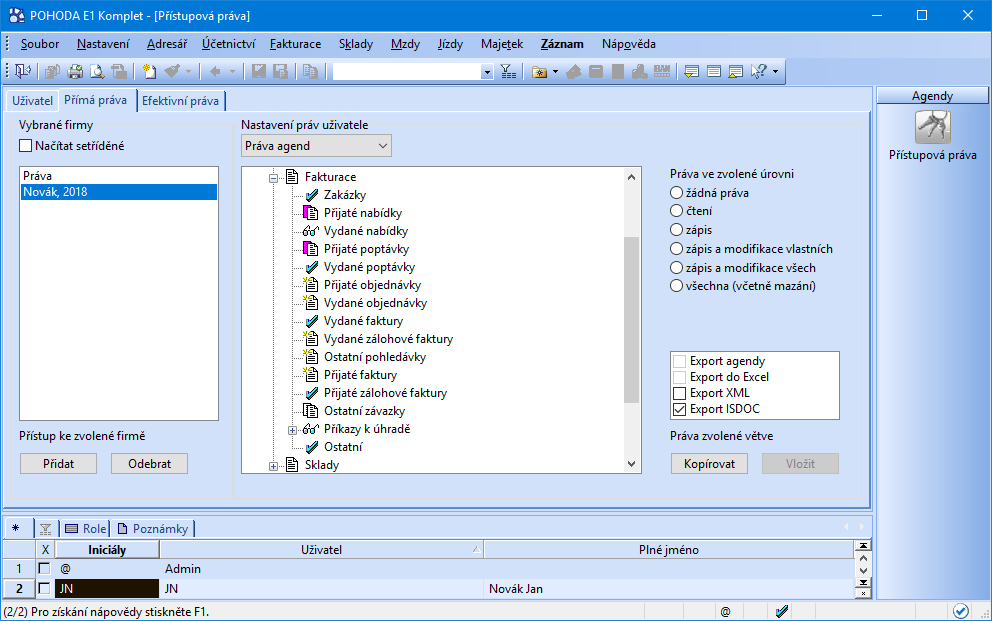Create a new record with the starred page icon
The image size is (992, 621).
click(149, 71)
